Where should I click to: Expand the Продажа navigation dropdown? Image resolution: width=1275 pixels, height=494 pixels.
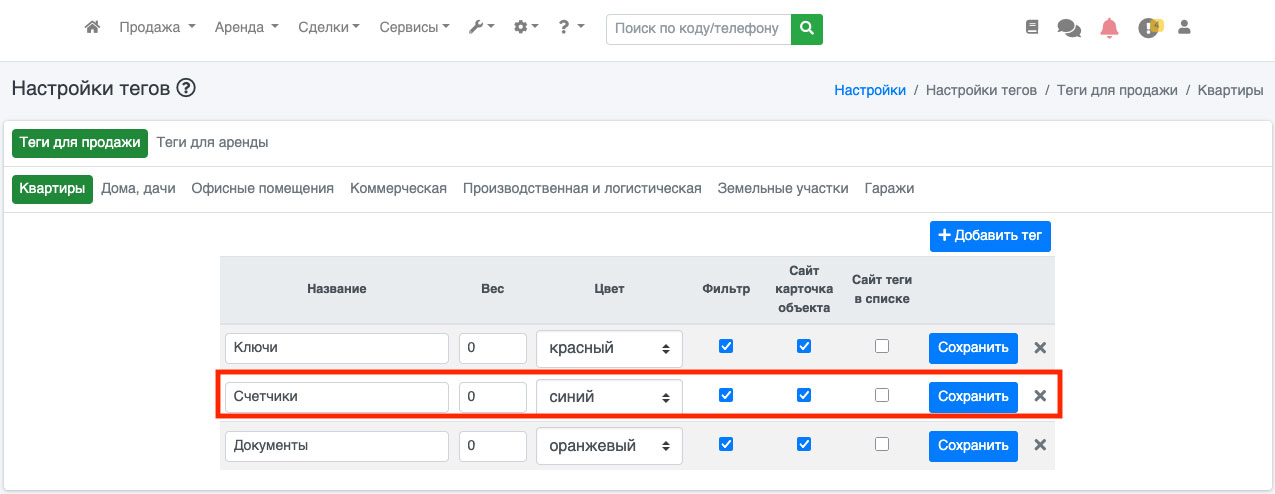(x=157, y=28)
